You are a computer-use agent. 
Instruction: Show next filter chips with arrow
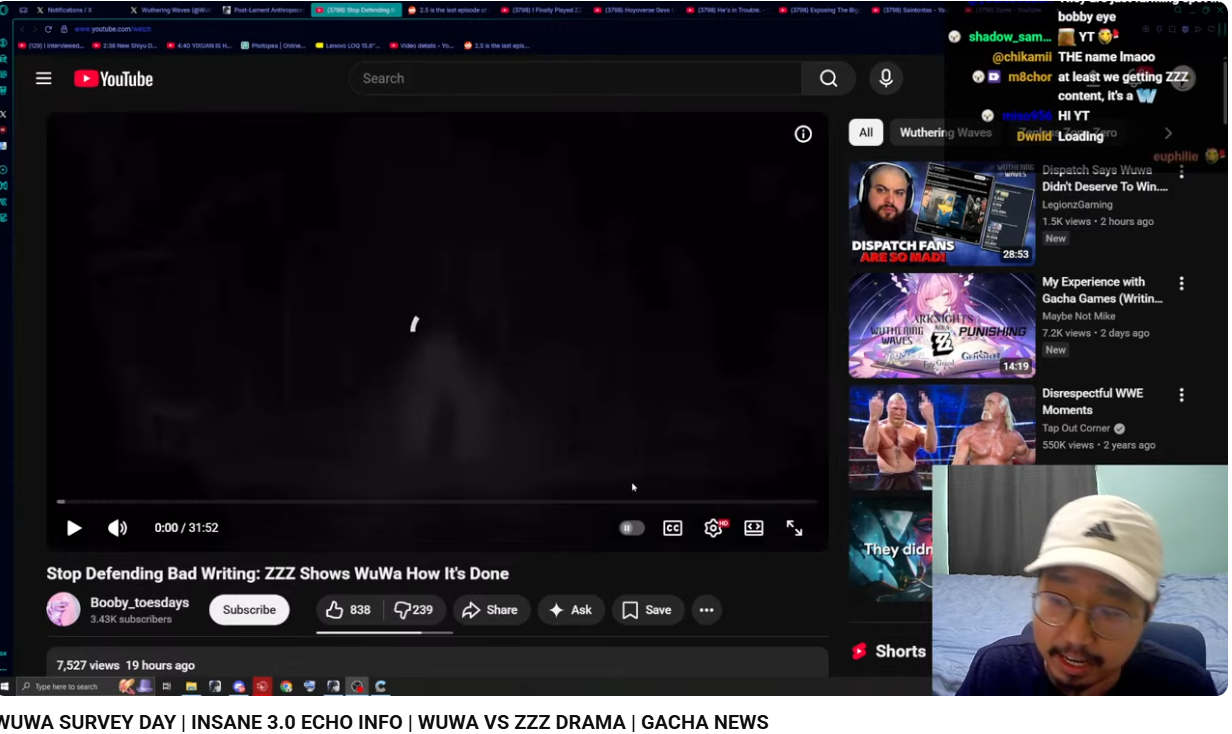[x=1168, y=133]
